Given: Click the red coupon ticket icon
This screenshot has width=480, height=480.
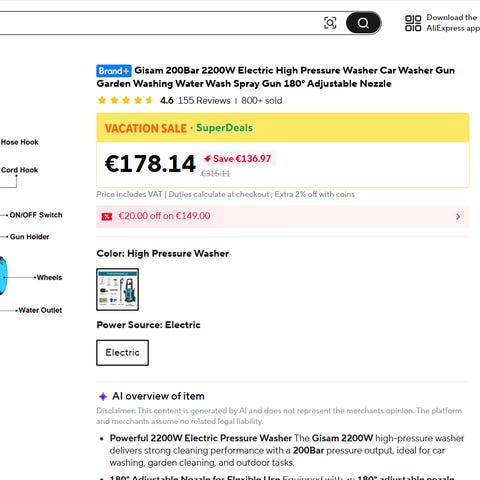Looking at the screenshot, I should pos(107,217).
